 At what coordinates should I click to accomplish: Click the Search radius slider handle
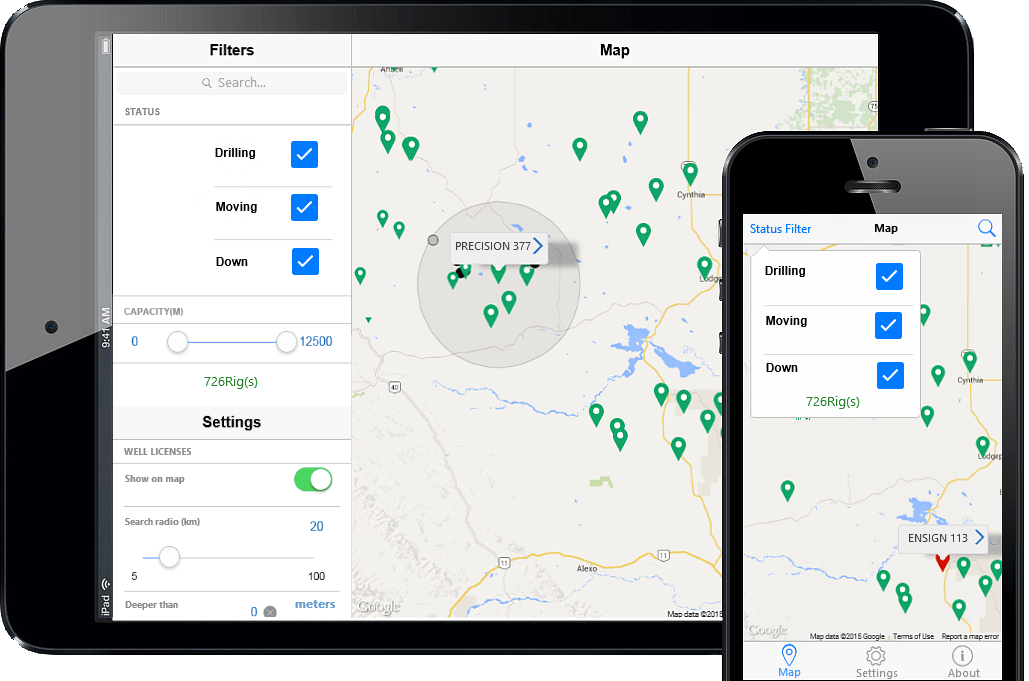coord(169,557)
